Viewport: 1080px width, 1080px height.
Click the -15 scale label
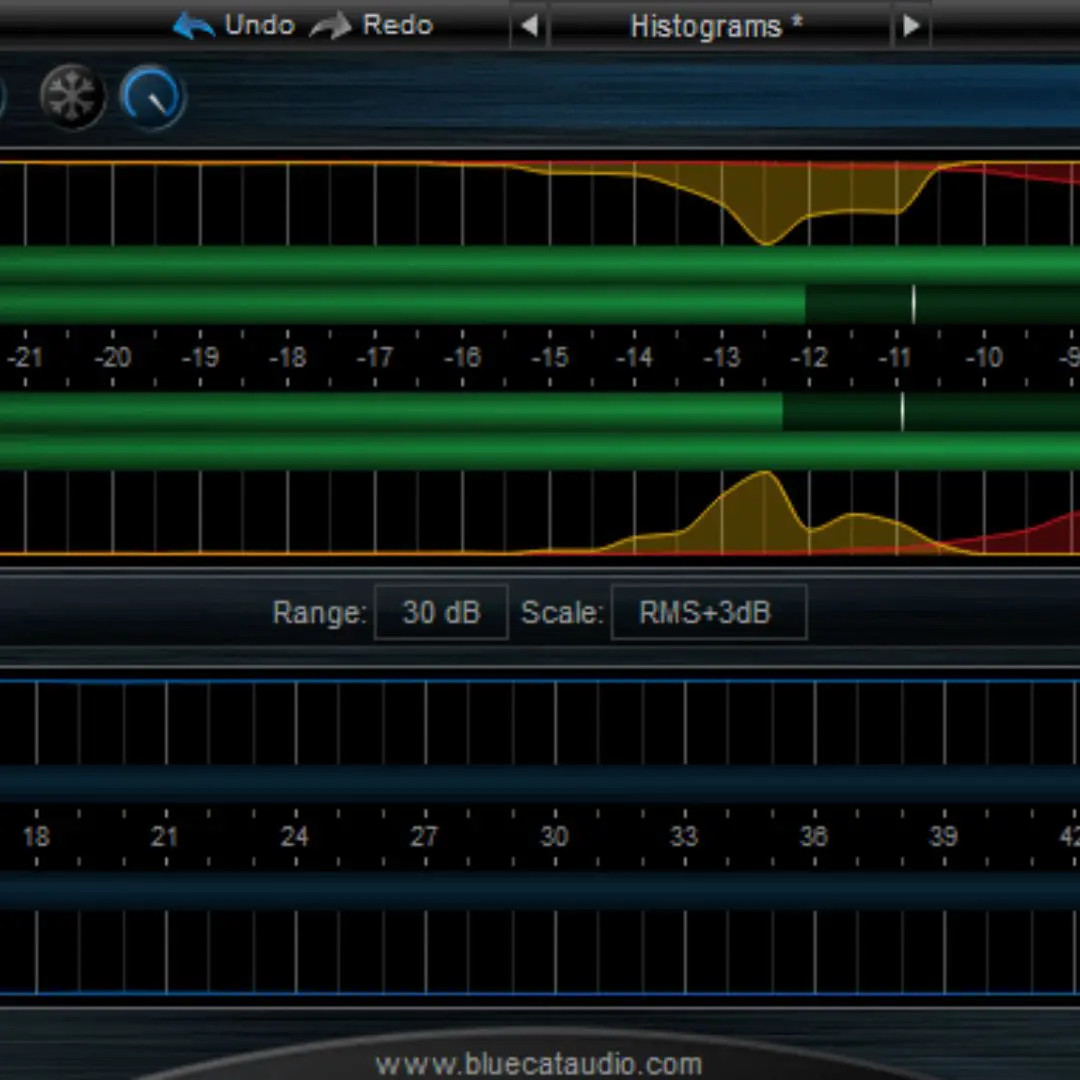click(550, 357)
